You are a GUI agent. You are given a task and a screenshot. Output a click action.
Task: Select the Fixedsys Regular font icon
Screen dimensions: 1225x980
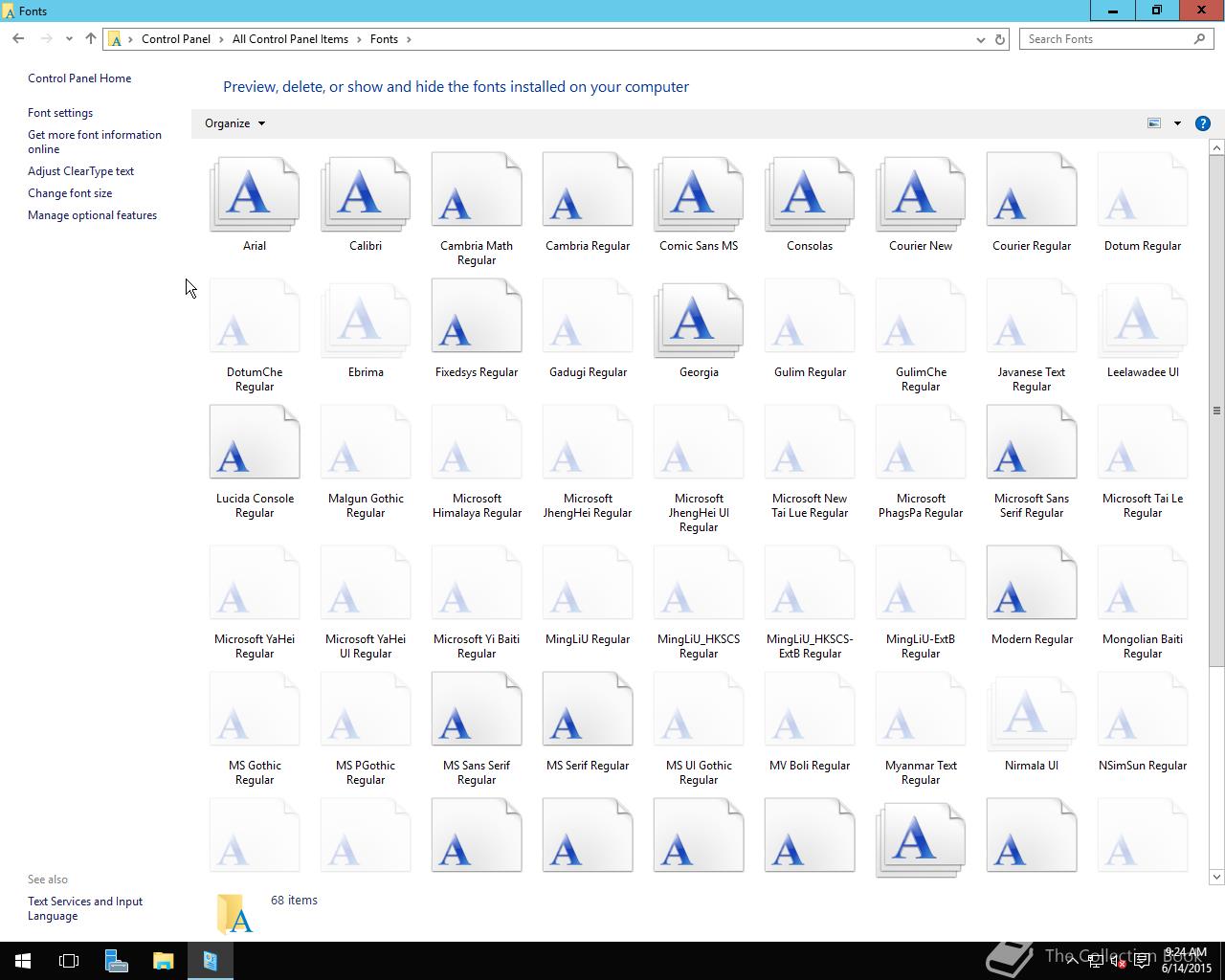coord(477,316)
